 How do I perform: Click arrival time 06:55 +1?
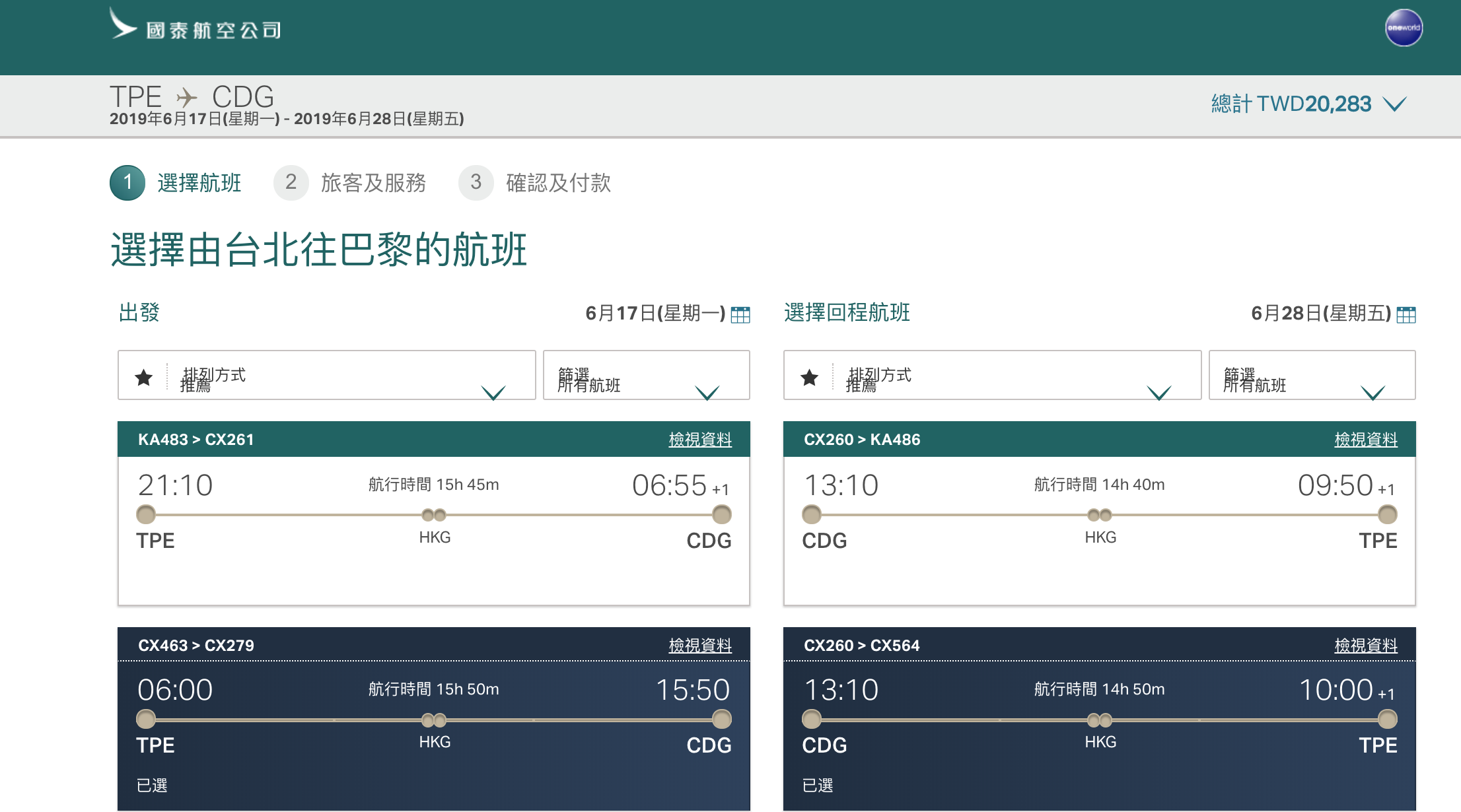click(x=681, y=485)
